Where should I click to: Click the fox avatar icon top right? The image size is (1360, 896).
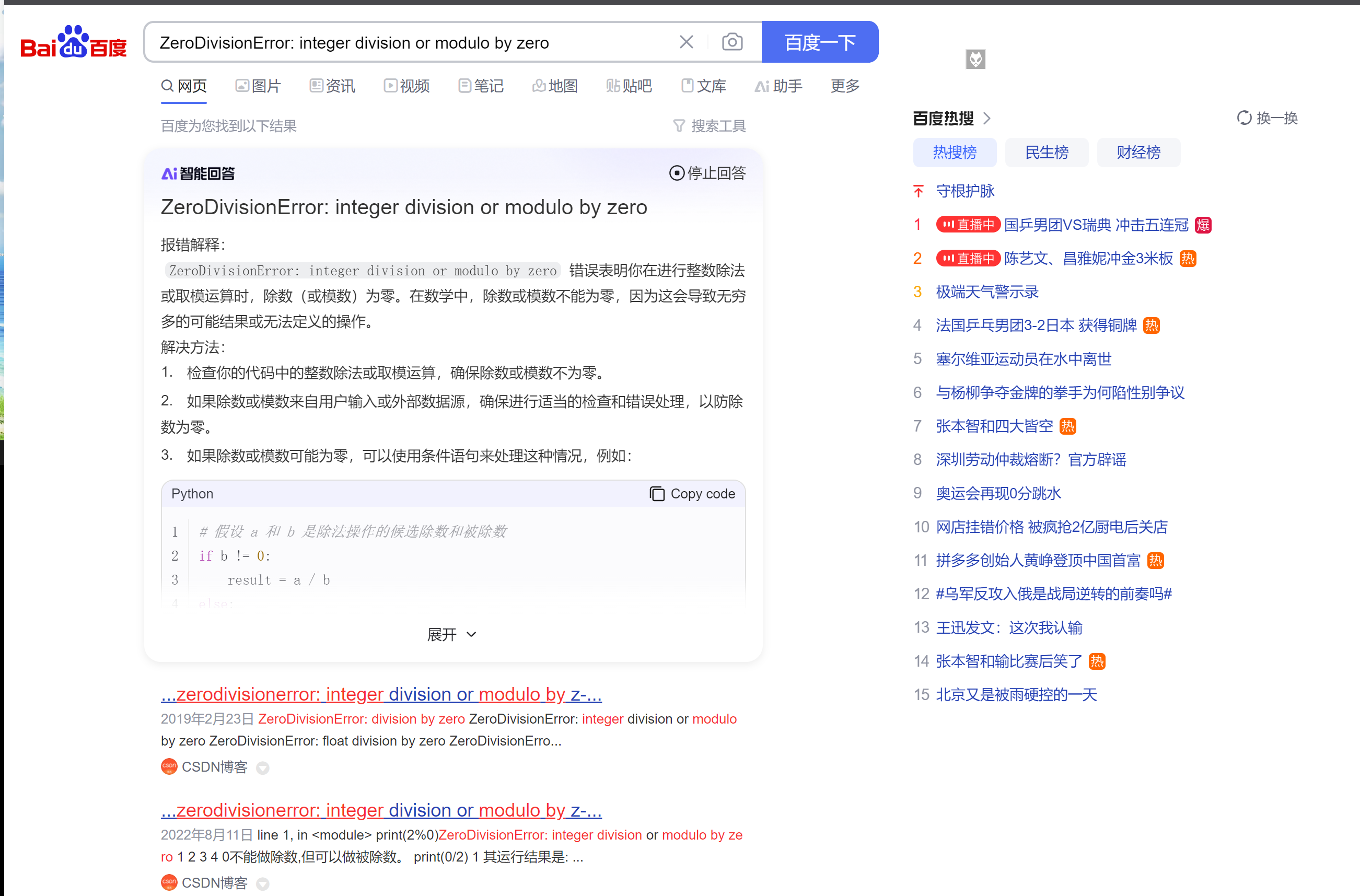tap(975, 59)
